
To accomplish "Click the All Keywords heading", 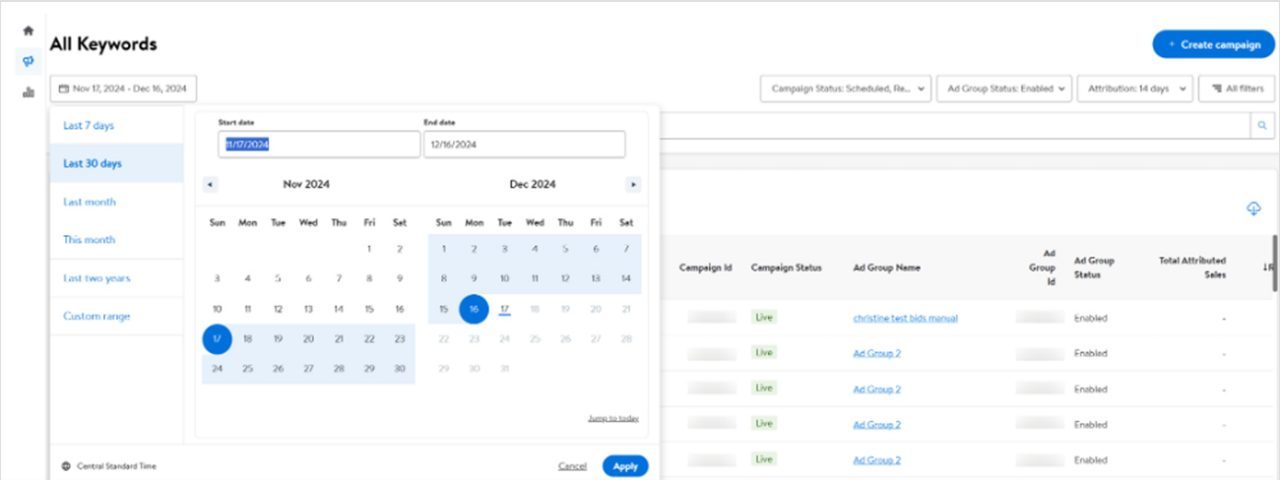I will [103, 44].
